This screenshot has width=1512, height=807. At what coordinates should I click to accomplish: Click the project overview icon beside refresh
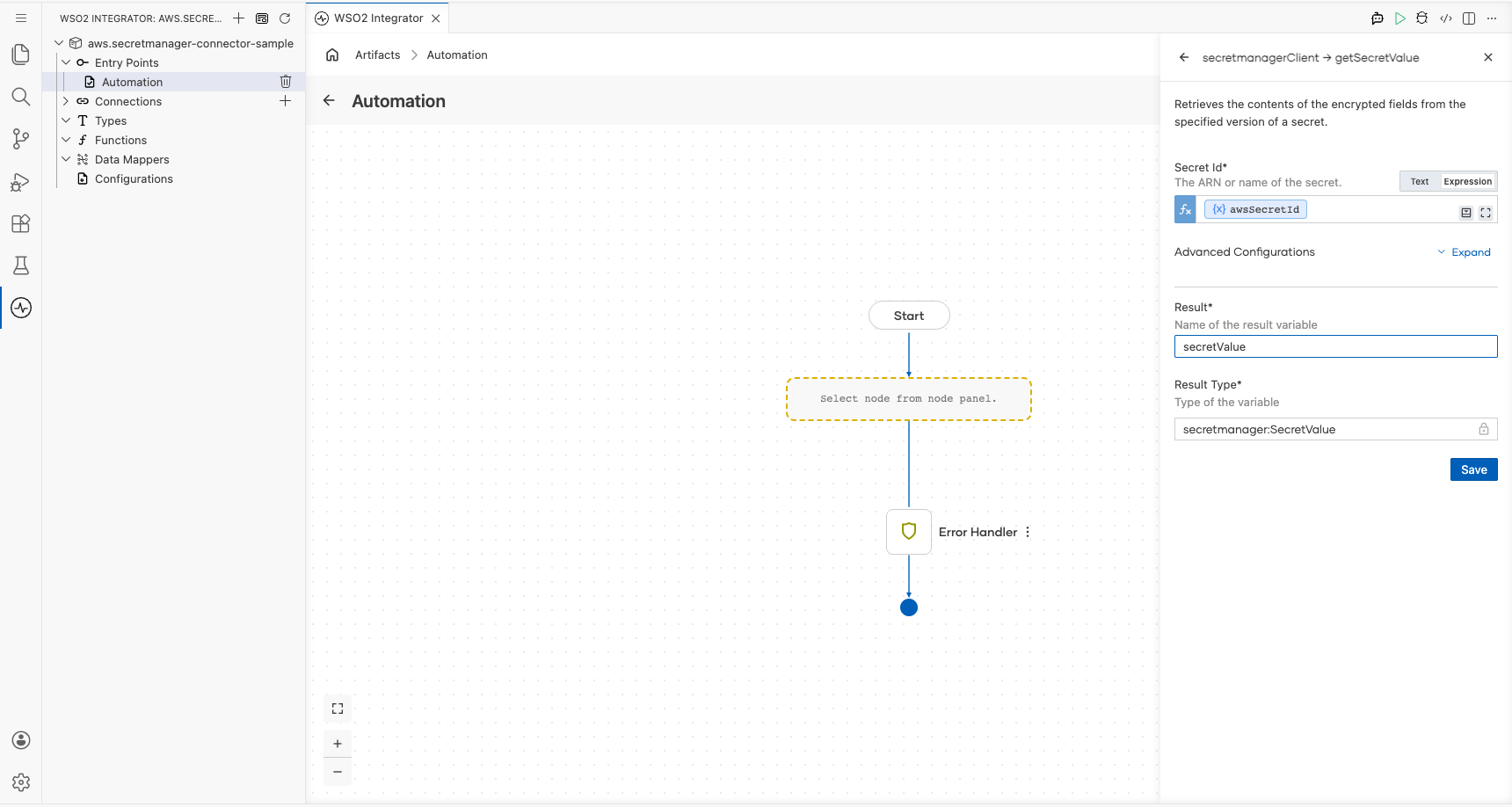coord(262,18)
